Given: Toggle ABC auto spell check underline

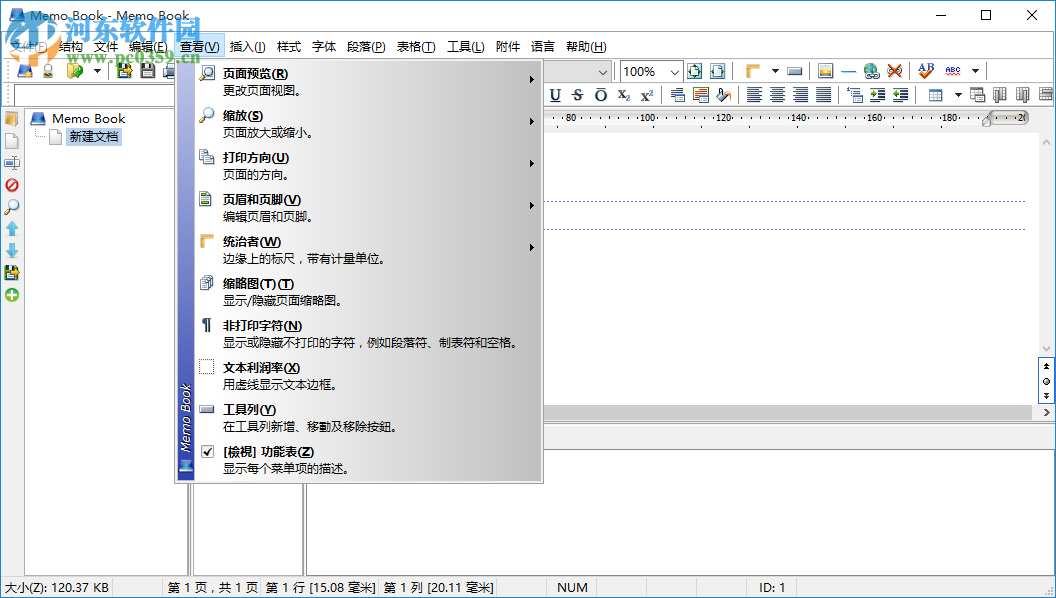Looking at the screenshot, I should point(953,71).
